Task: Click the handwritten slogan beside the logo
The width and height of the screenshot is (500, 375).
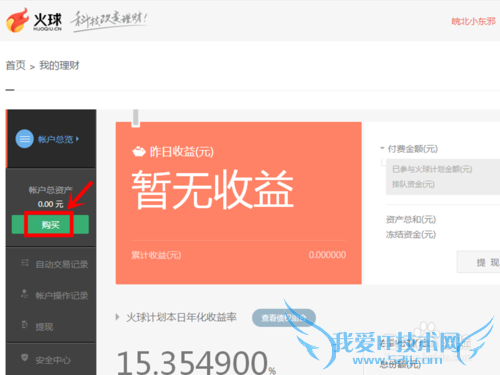Action: (x=109, y=21)
